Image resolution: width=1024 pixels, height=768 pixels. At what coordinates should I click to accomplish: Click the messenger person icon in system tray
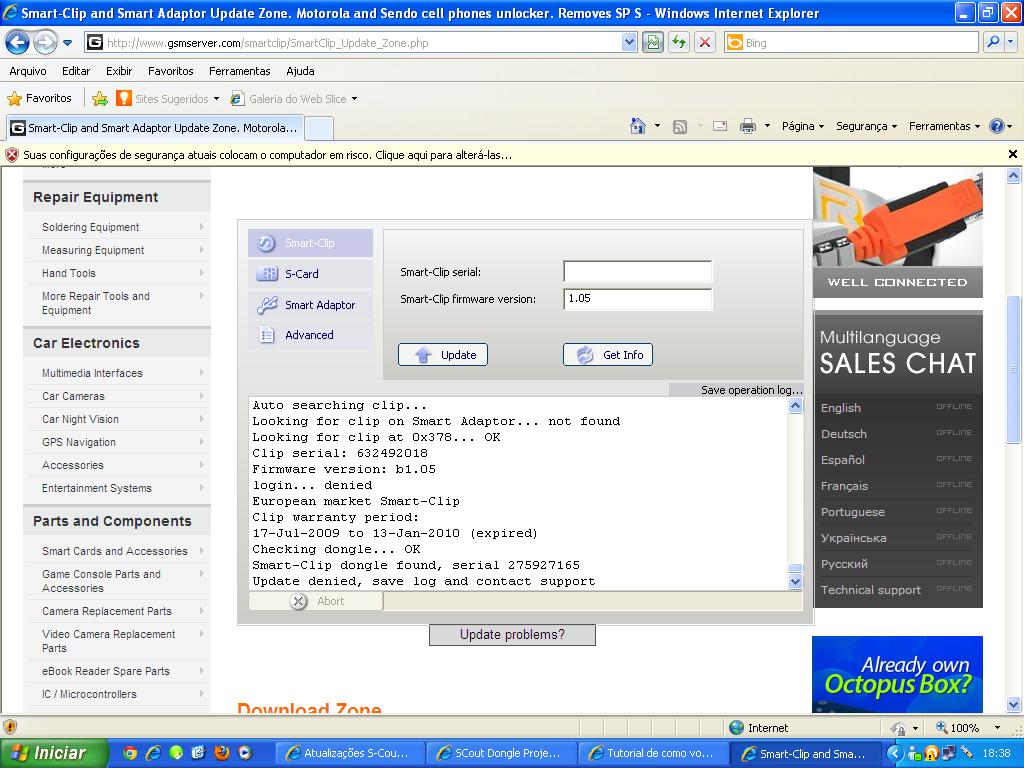915,754
